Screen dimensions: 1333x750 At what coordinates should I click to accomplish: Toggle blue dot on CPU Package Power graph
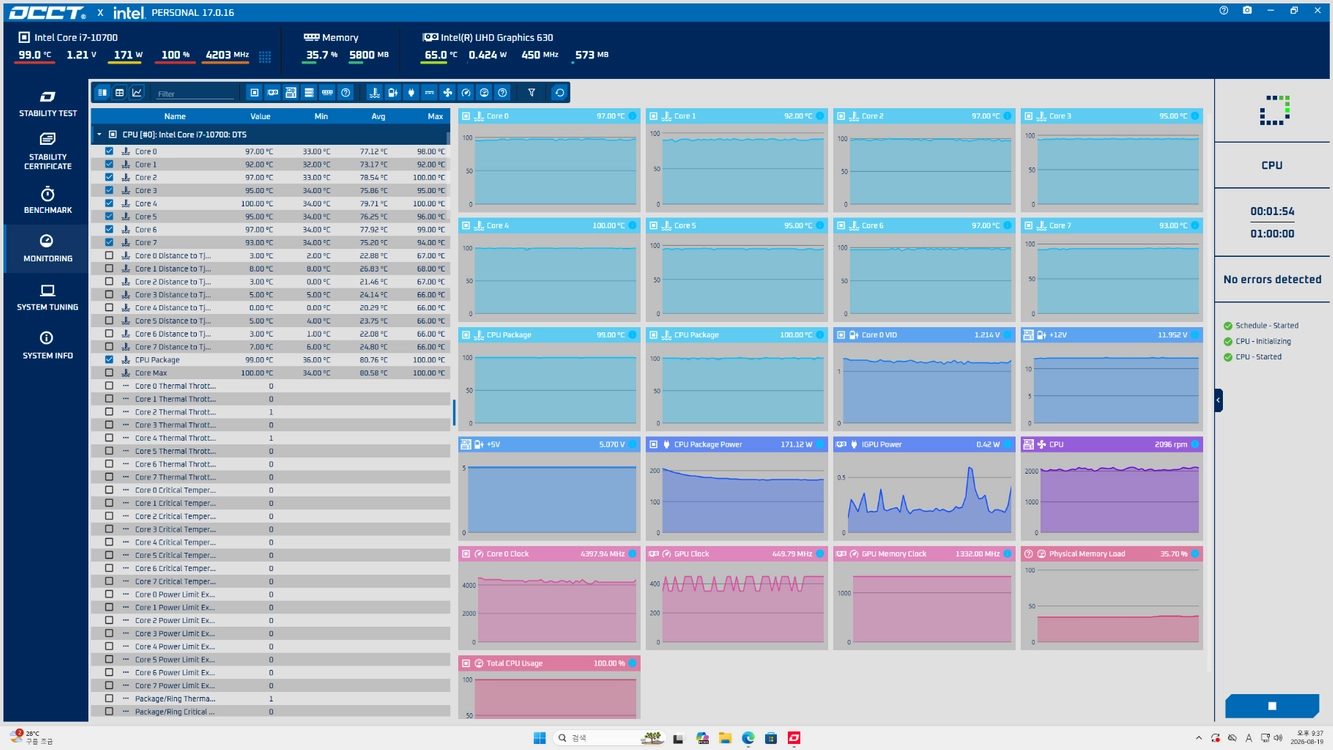[820, 444]
